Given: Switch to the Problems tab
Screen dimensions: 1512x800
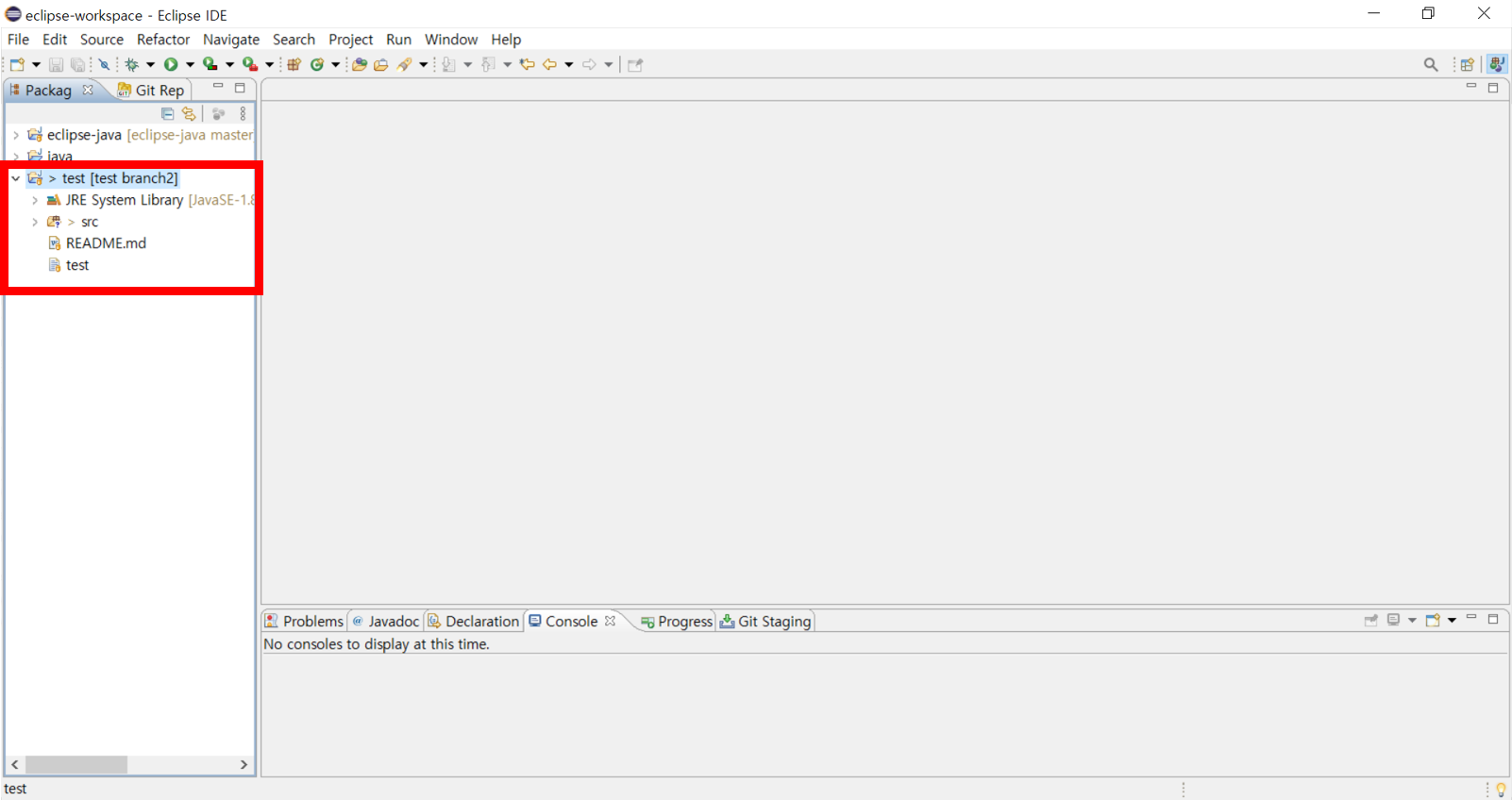Looking at the screenshot, I should (x=304, y=621).
